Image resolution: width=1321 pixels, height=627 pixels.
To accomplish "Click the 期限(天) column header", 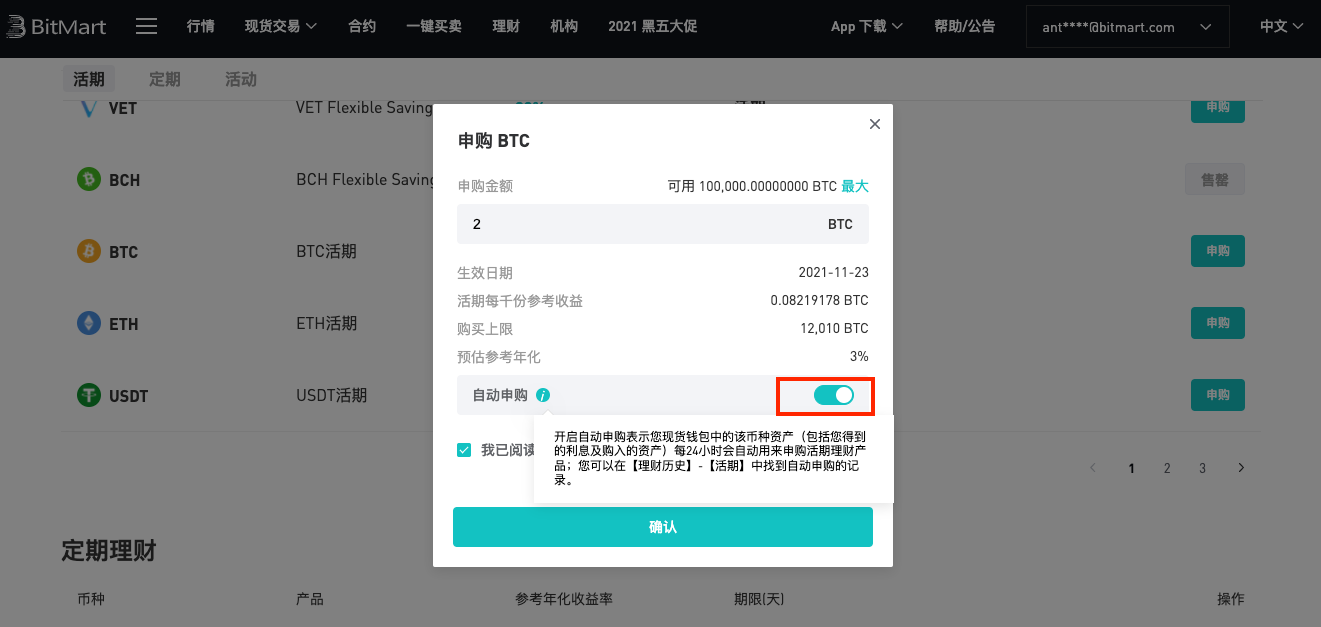I will (x=759, y=599).
